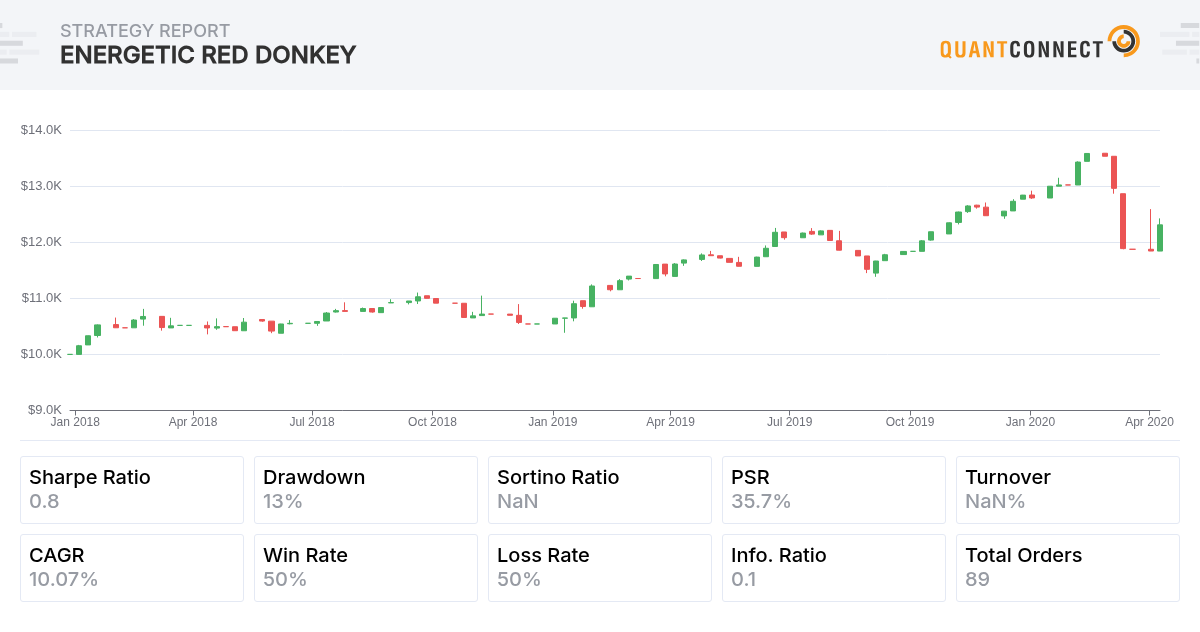The height and width of the screenshot is (632, 1200).
Task: Click the $13.0K y-axis label
Action: click(41, 186)
